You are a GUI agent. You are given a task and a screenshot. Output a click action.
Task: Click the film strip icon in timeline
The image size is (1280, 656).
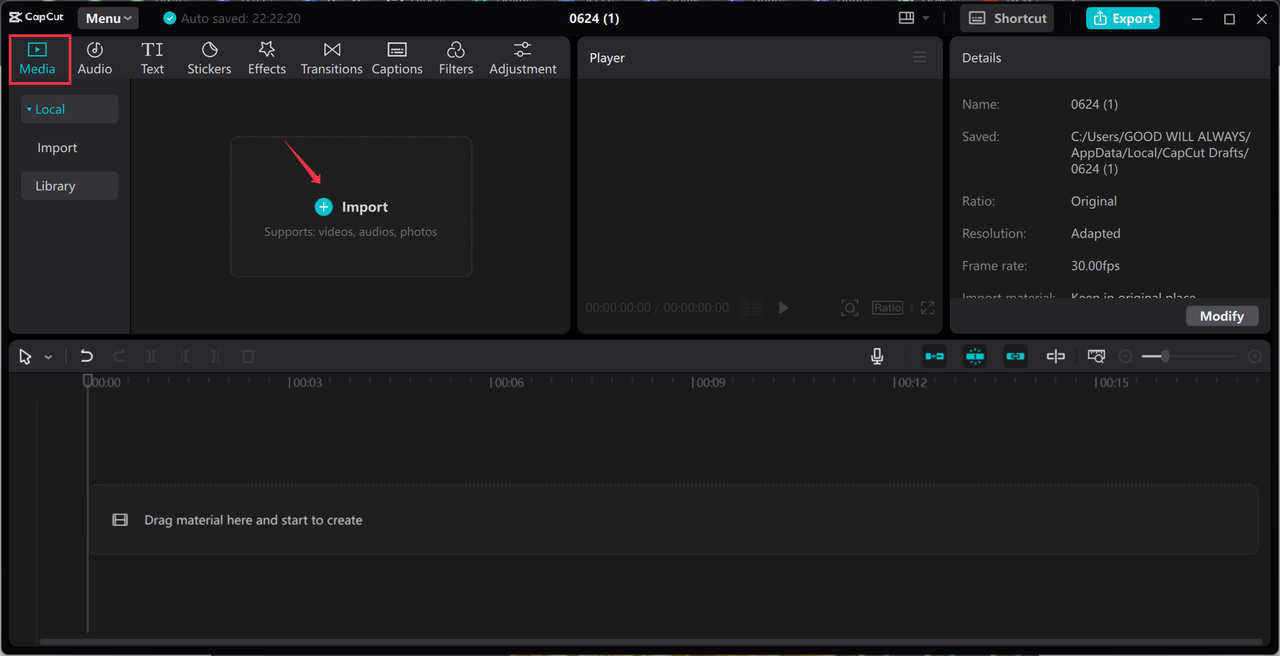(120, 520)
